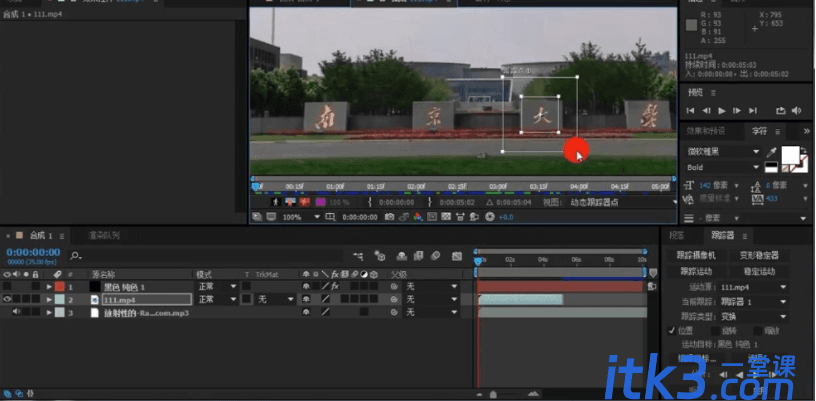816x401 pixels.
Task: Switch to the 合成 1 timeline tab
Action: point(41,236)
